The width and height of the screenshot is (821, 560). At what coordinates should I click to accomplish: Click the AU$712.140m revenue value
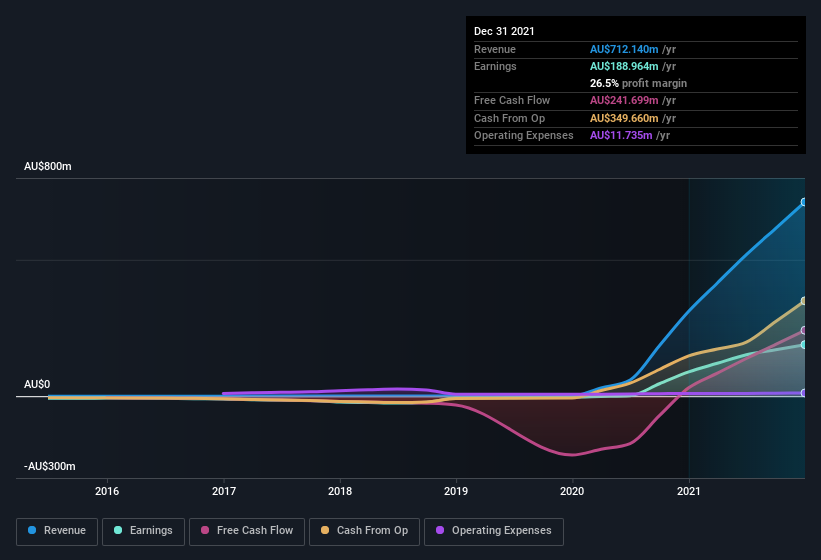pyautogui.click(x=624, y=49)
